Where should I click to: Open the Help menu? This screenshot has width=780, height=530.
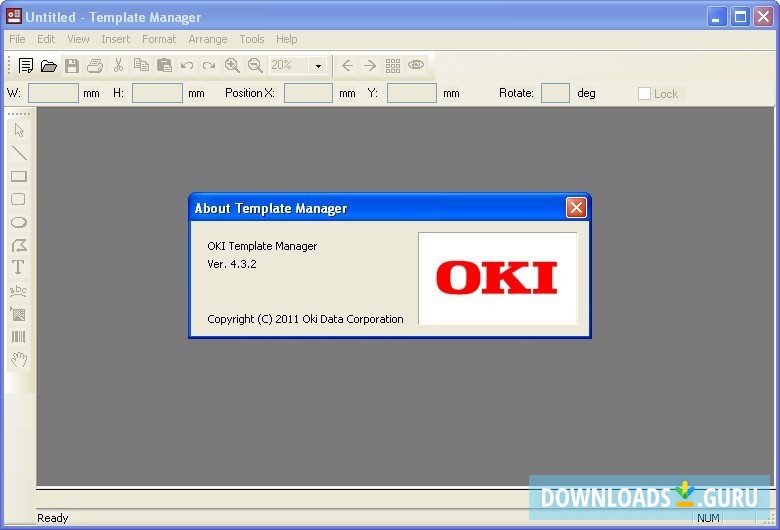click(x=287, y=39)
